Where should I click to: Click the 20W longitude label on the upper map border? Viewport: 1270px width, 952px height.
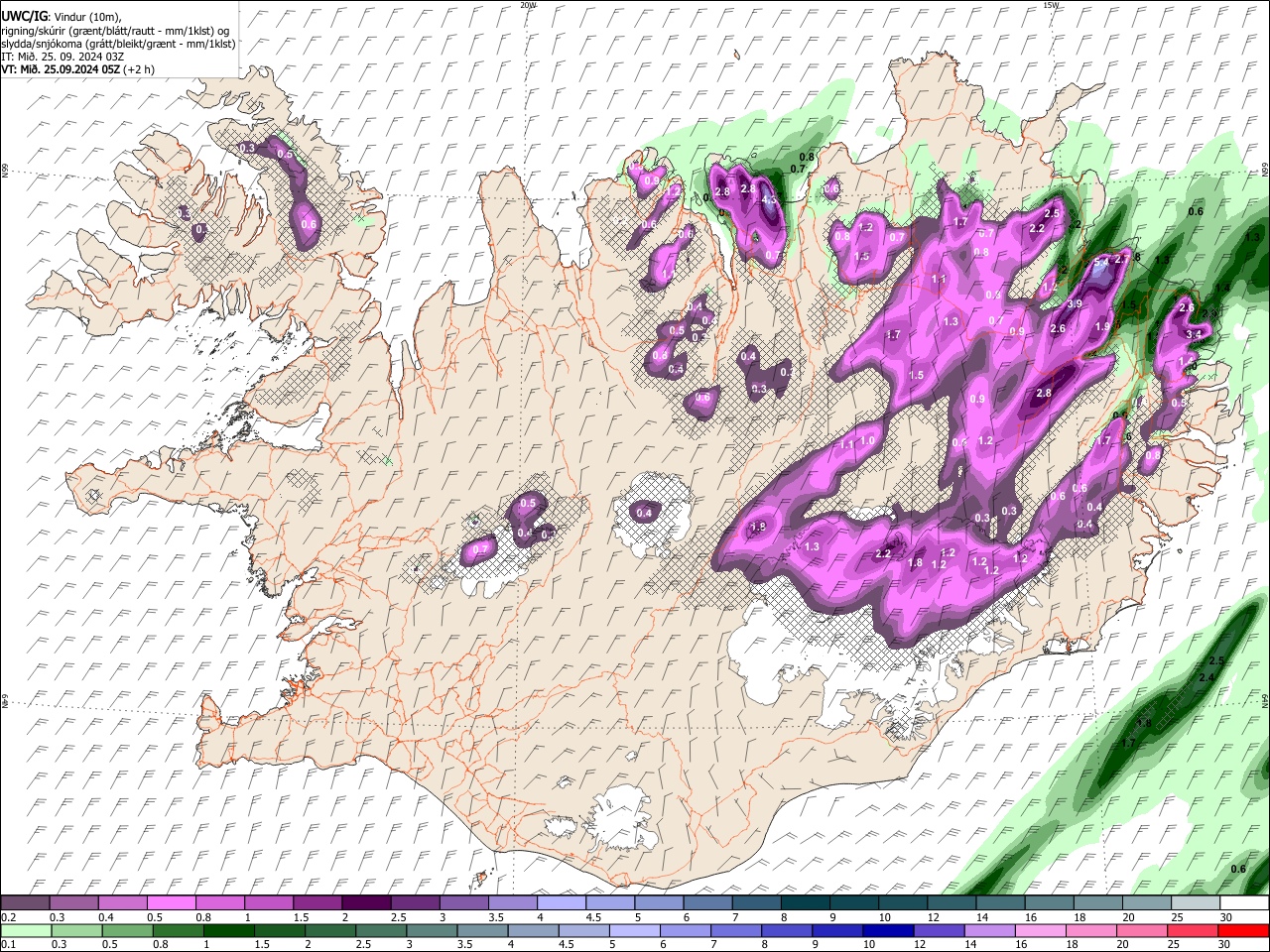(528, 5)
